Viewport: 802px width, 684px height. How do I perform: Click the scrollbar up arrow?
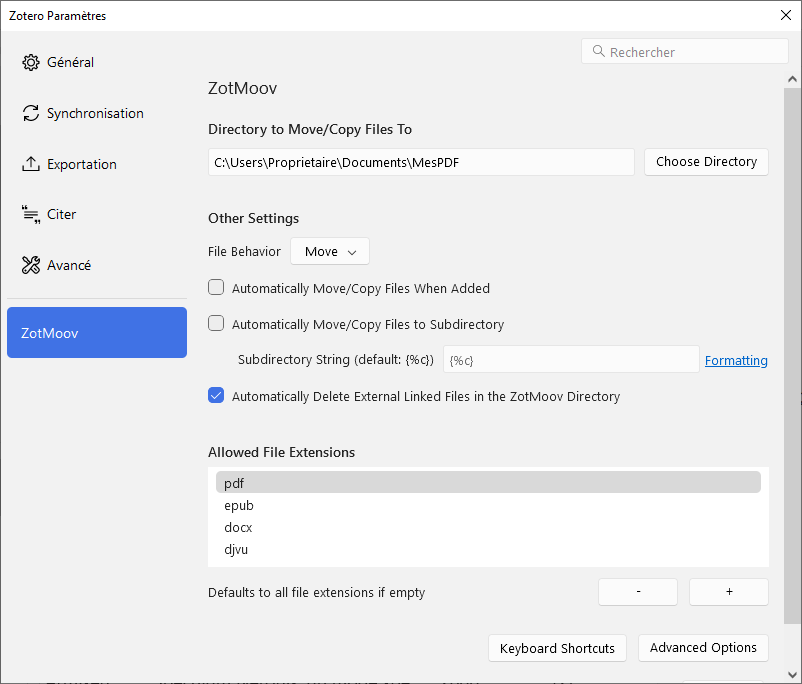pos(792,79)
